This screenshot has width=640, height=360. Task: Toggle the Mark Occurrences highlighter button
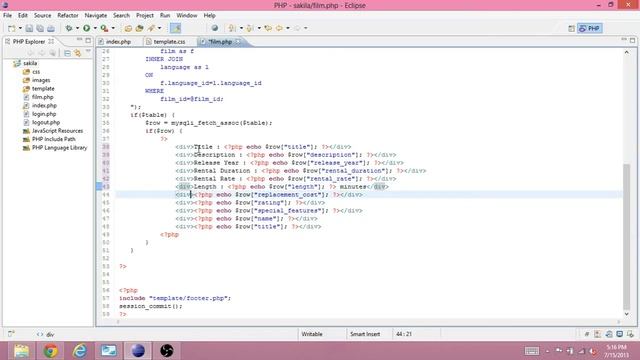point(176,28)
